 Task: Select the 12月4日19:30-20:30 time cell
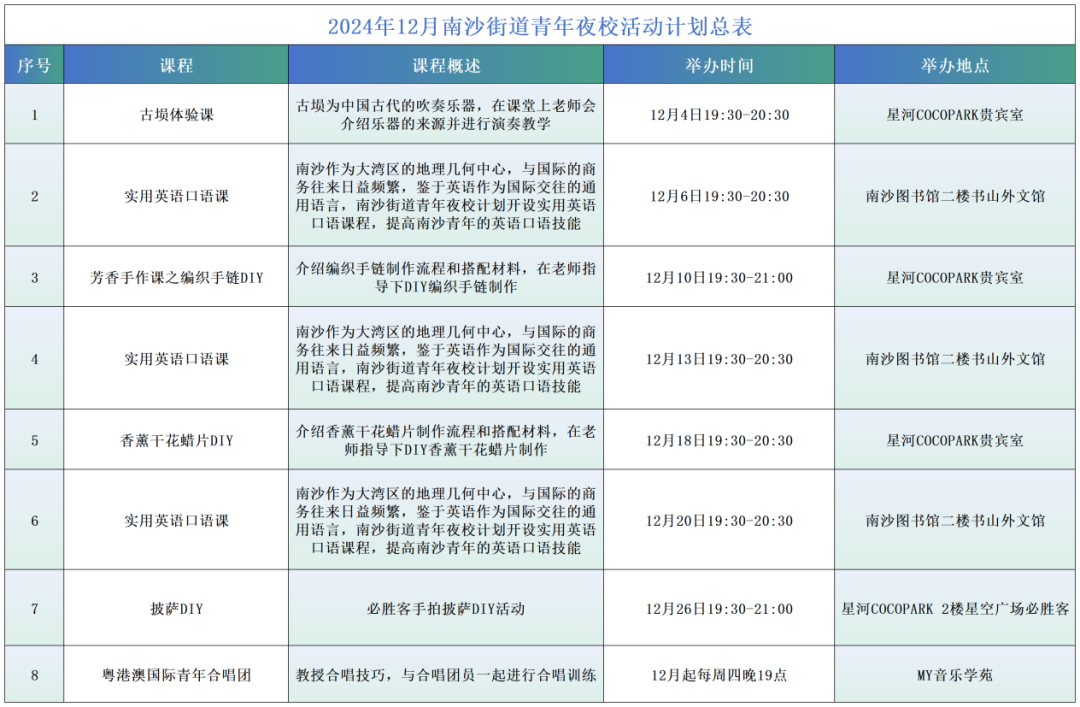point(719,115)
